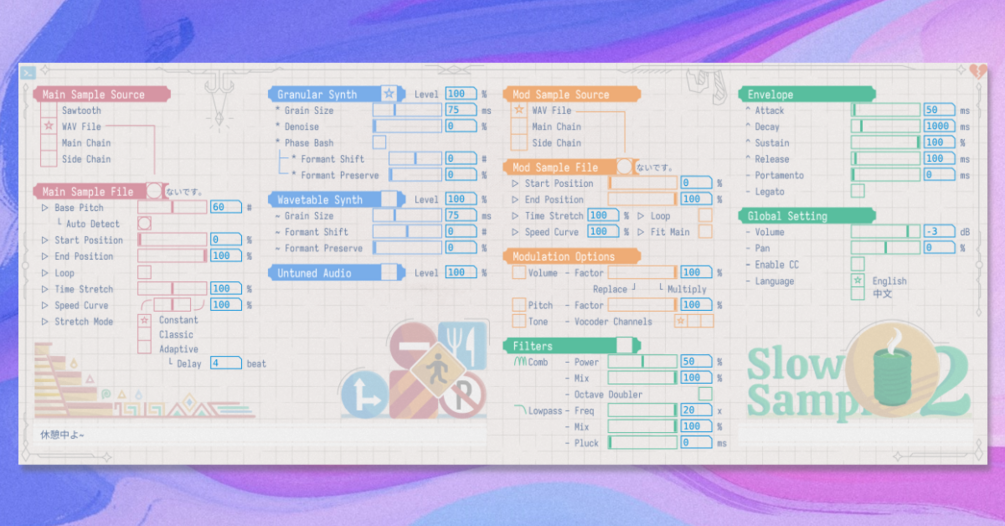Toggle the Untuned Audio switch
The image size is (1005, 526).
pos(389,272)
